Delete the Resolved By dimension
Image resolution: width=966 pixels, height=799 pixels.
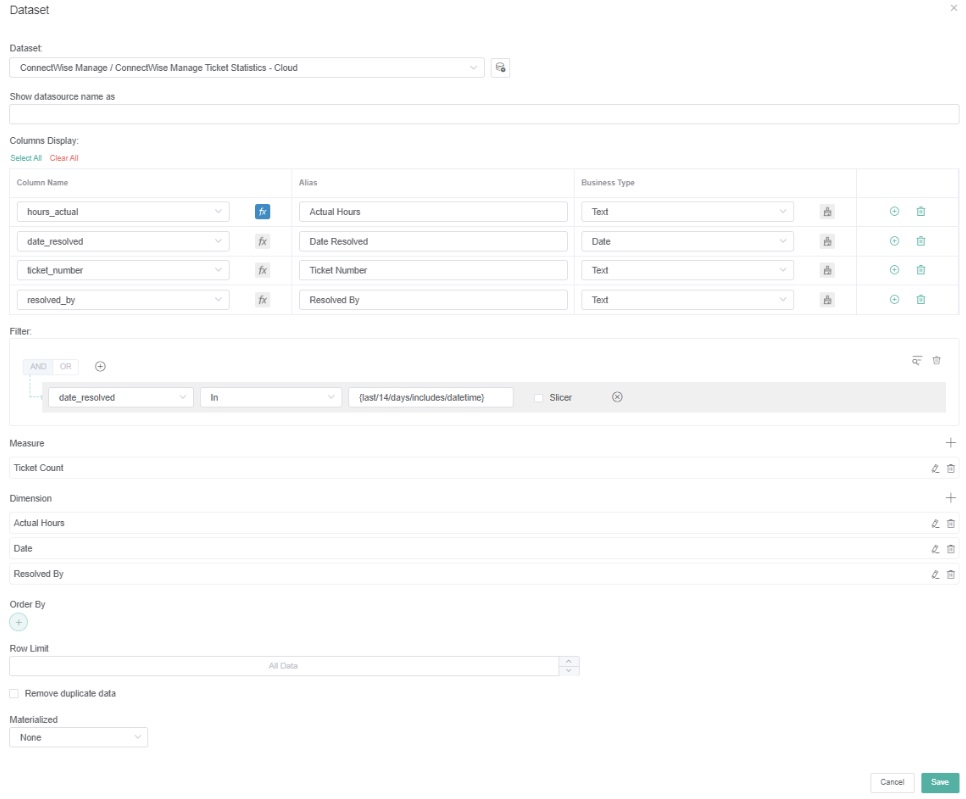pos(951,574)
